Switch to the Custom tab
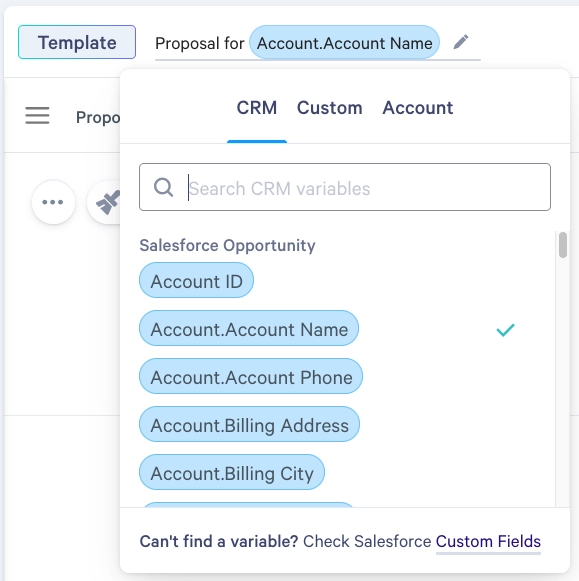The height and width of the screenshot is (581, 579). point(330,108)
